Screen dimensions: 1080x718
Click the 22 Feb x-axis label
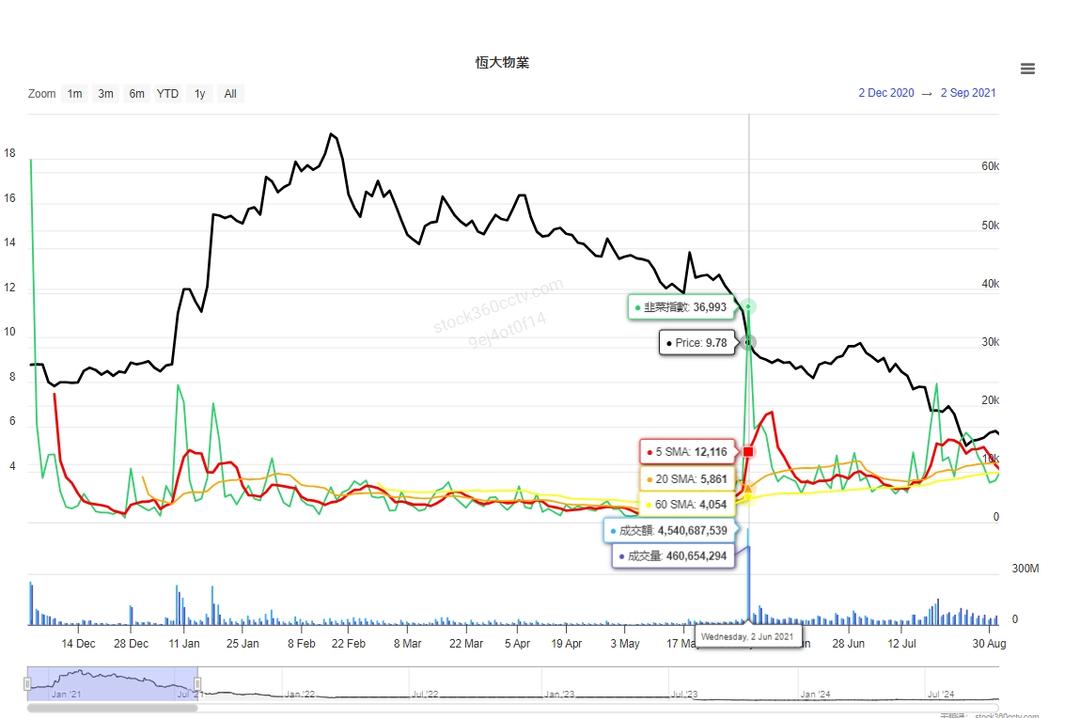tap(349, 644)
